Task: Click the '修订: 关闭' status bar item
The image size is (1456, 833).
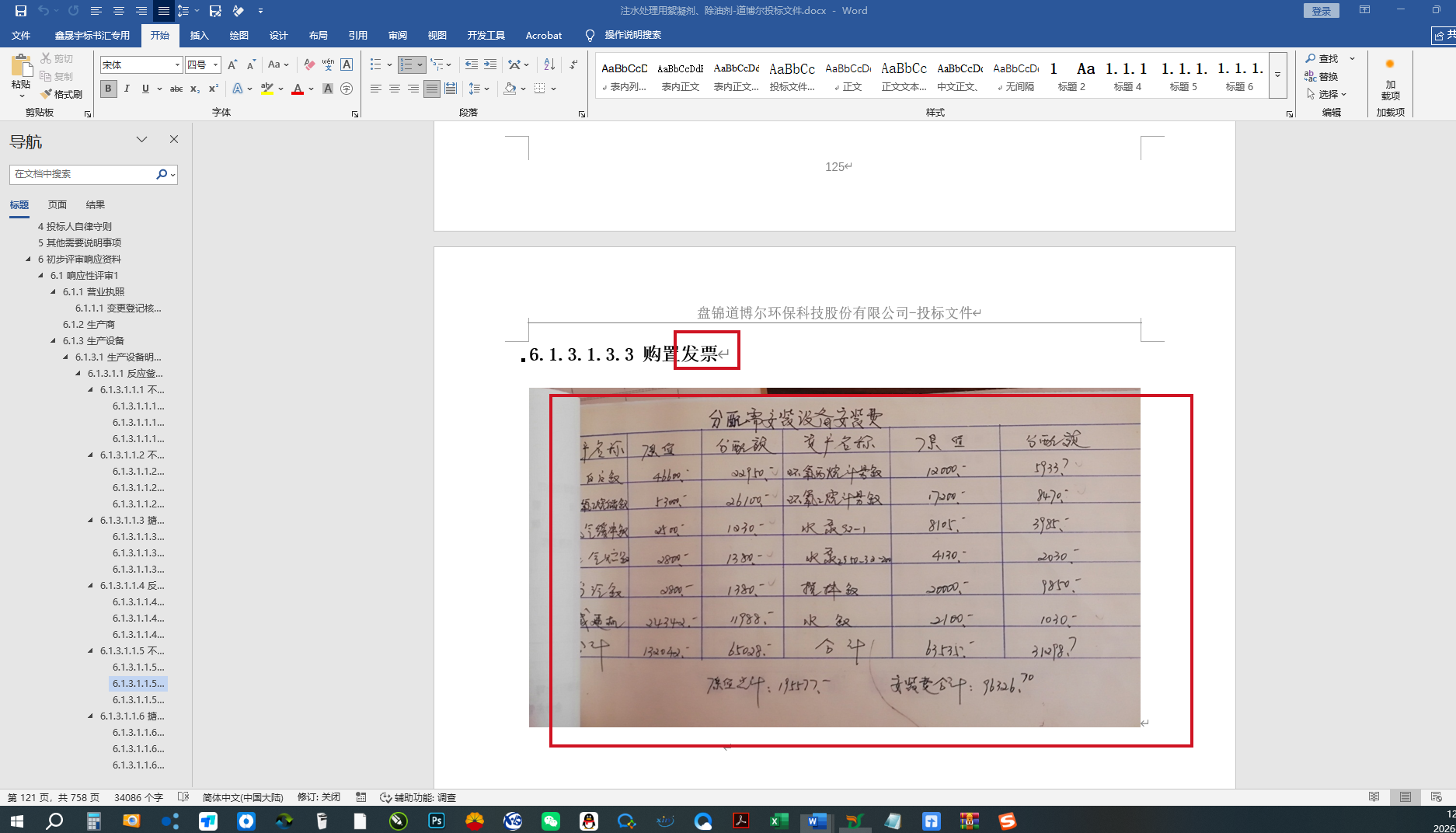Action: click(x=319, y=797)
